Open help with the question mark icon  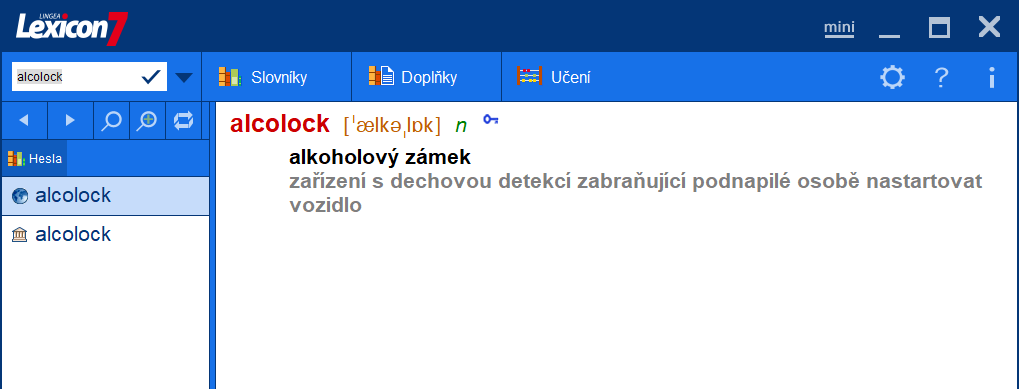[941, 78]
